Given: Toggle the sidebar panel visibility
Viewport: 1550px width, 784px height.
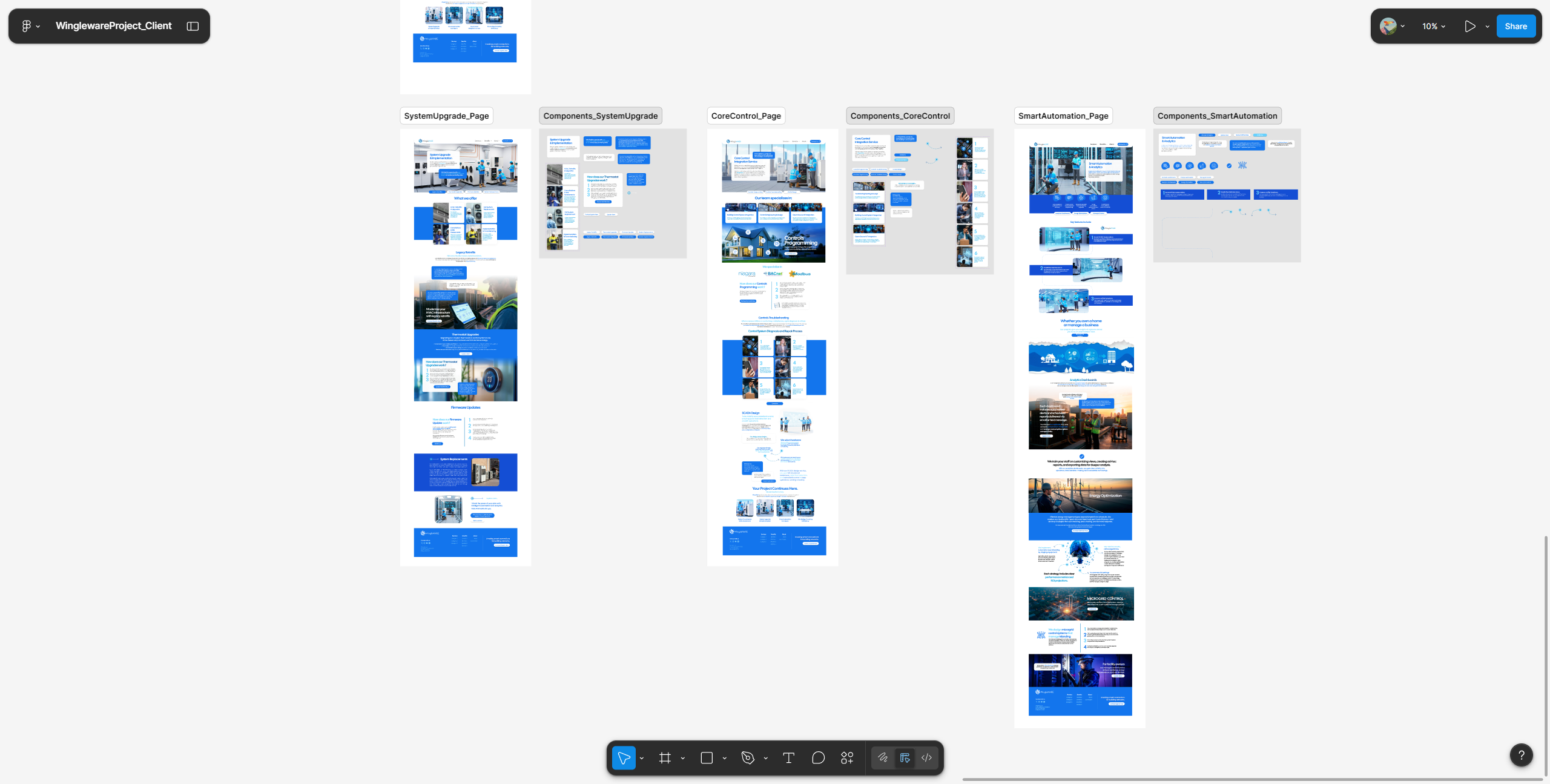Looking at the screenshot, I should 193,26.
